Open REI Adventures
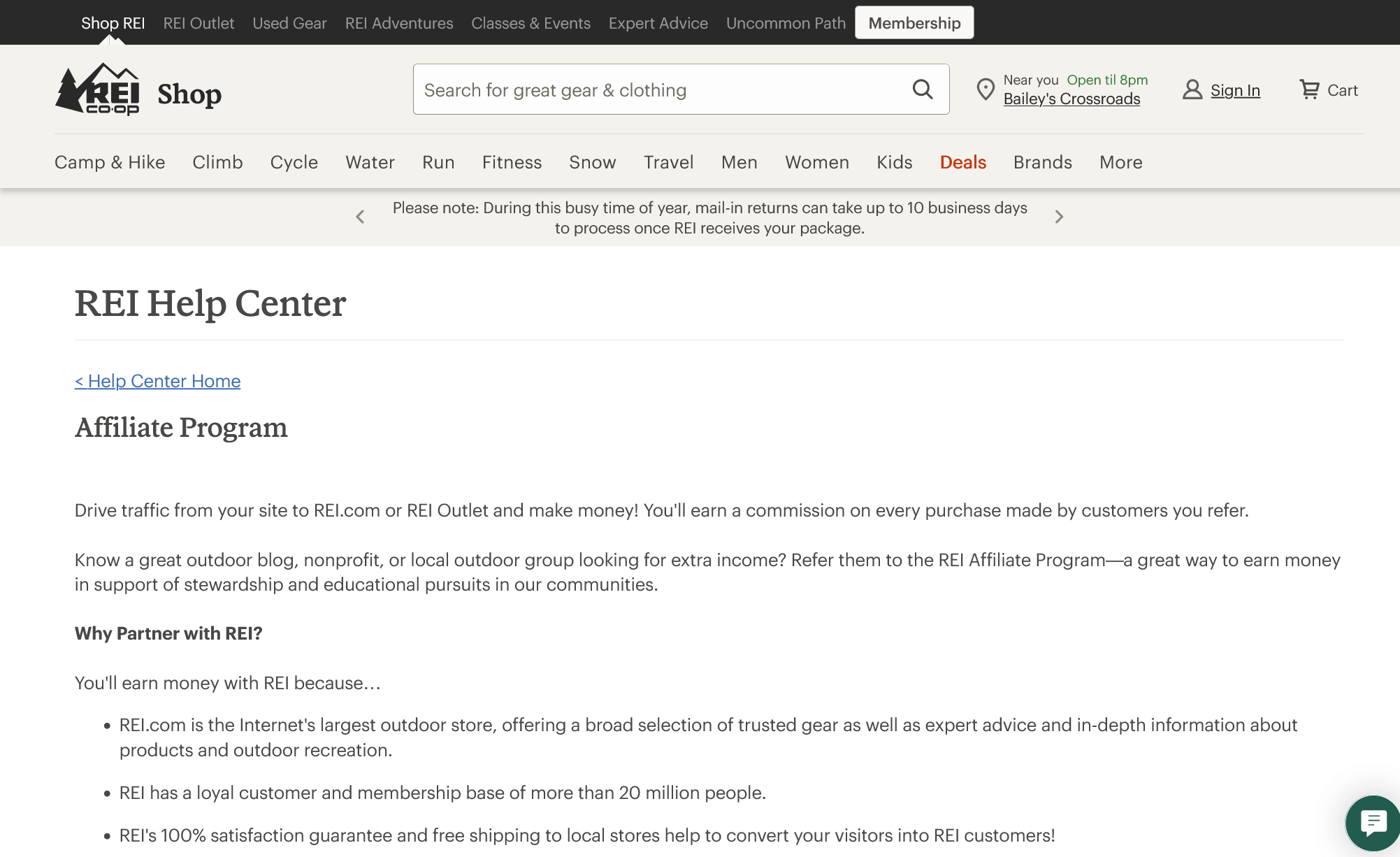1400x857 pixels. click(399, 23)
